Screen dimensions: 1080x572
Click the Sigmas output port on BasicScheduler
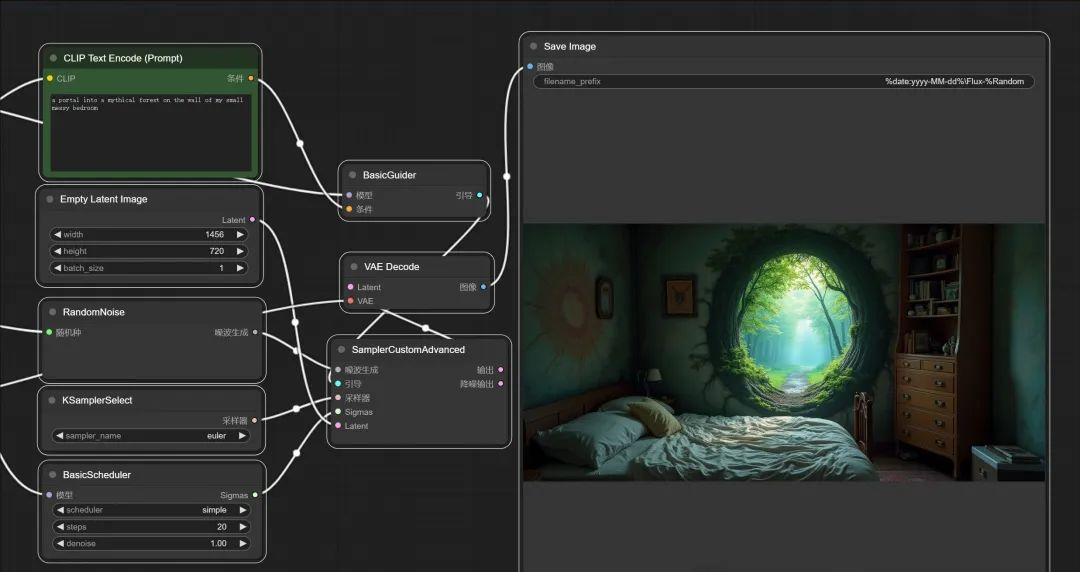point(255,494)
